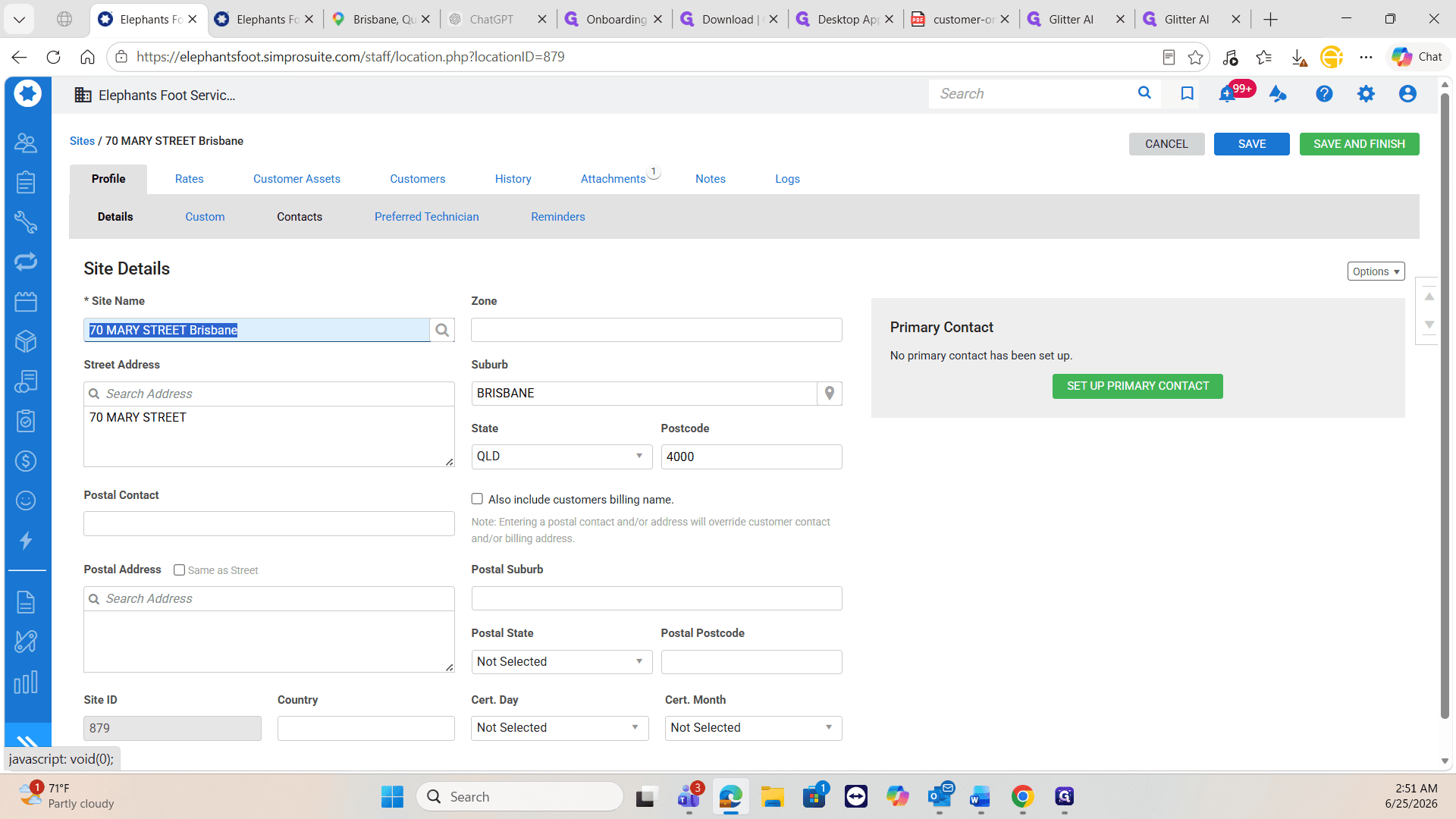Click the SAVE AND FINISH button
1456x819 pixels.
click(x=1359, y=144)
